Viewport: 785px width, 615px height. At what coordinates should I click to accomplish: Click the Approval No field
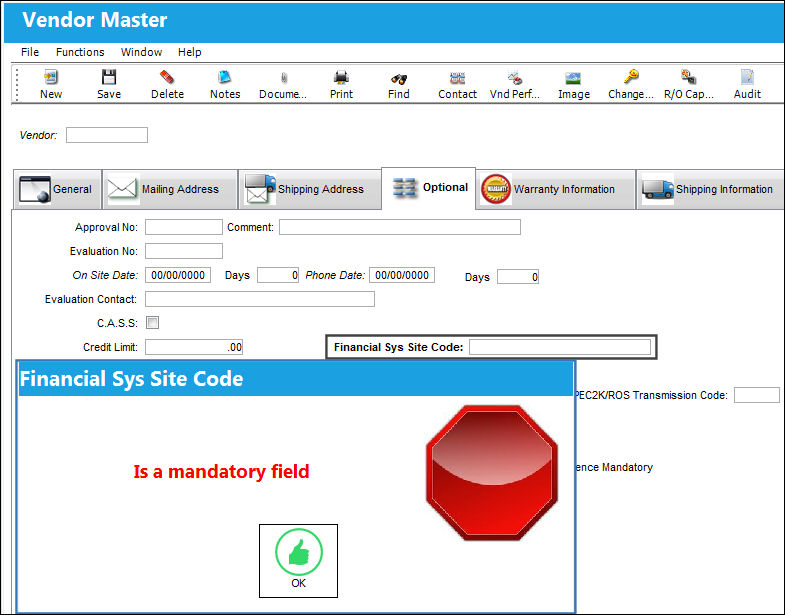[x=184, y=227]
